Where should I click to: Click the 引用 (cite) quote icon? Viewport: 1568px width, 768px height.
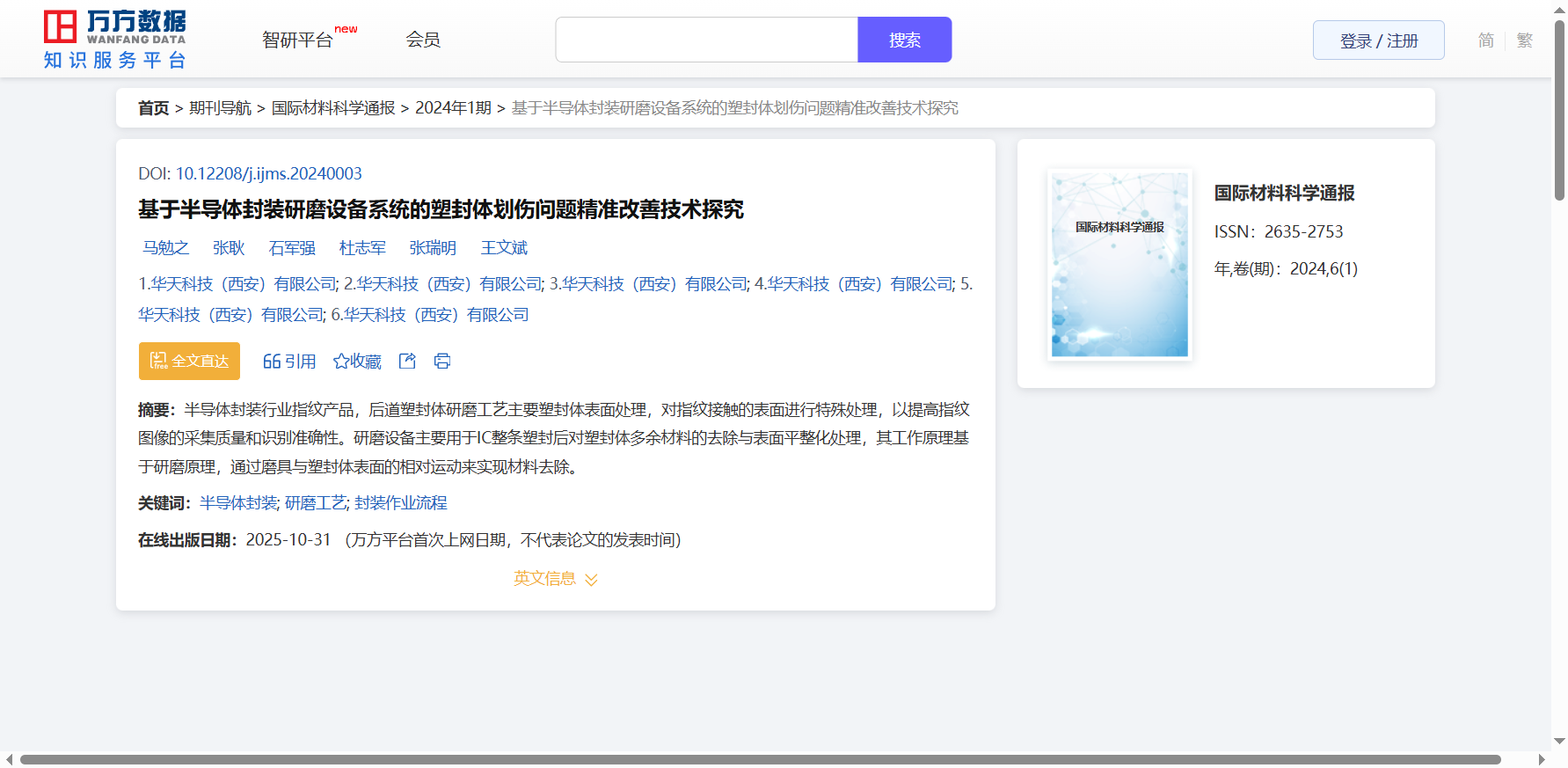coord(272,362)
